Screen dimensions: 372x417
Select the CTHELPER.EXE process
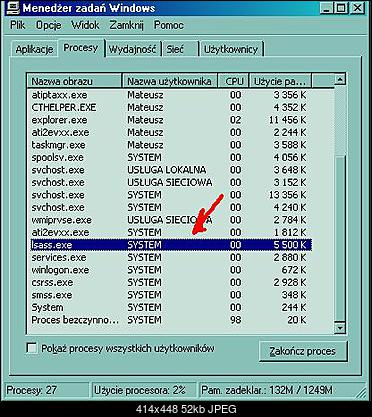(170, 107)
